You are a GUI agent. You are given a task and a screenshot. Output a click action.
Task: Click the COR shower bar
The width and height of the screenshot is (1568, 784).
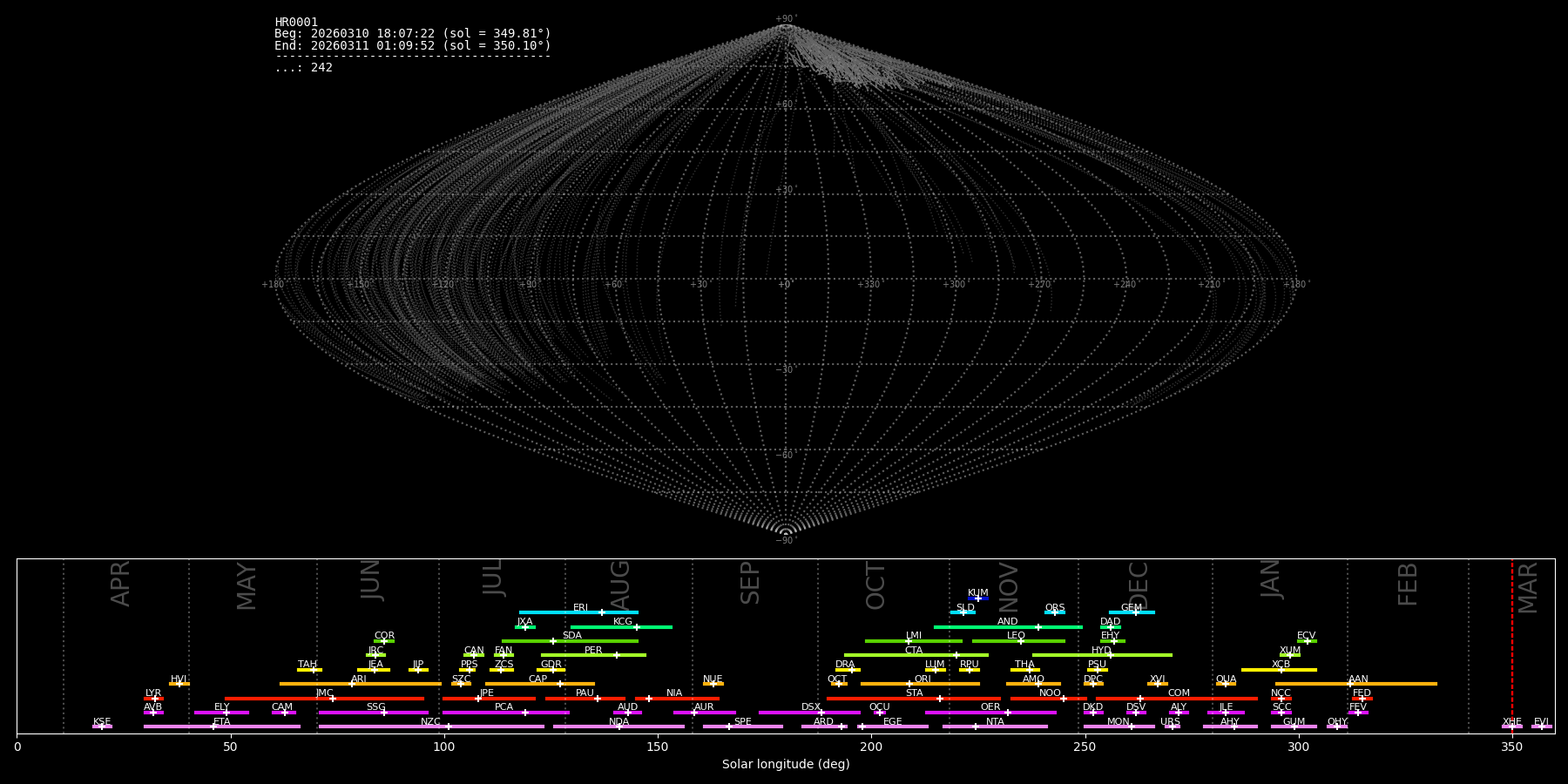tap(384, 641)
